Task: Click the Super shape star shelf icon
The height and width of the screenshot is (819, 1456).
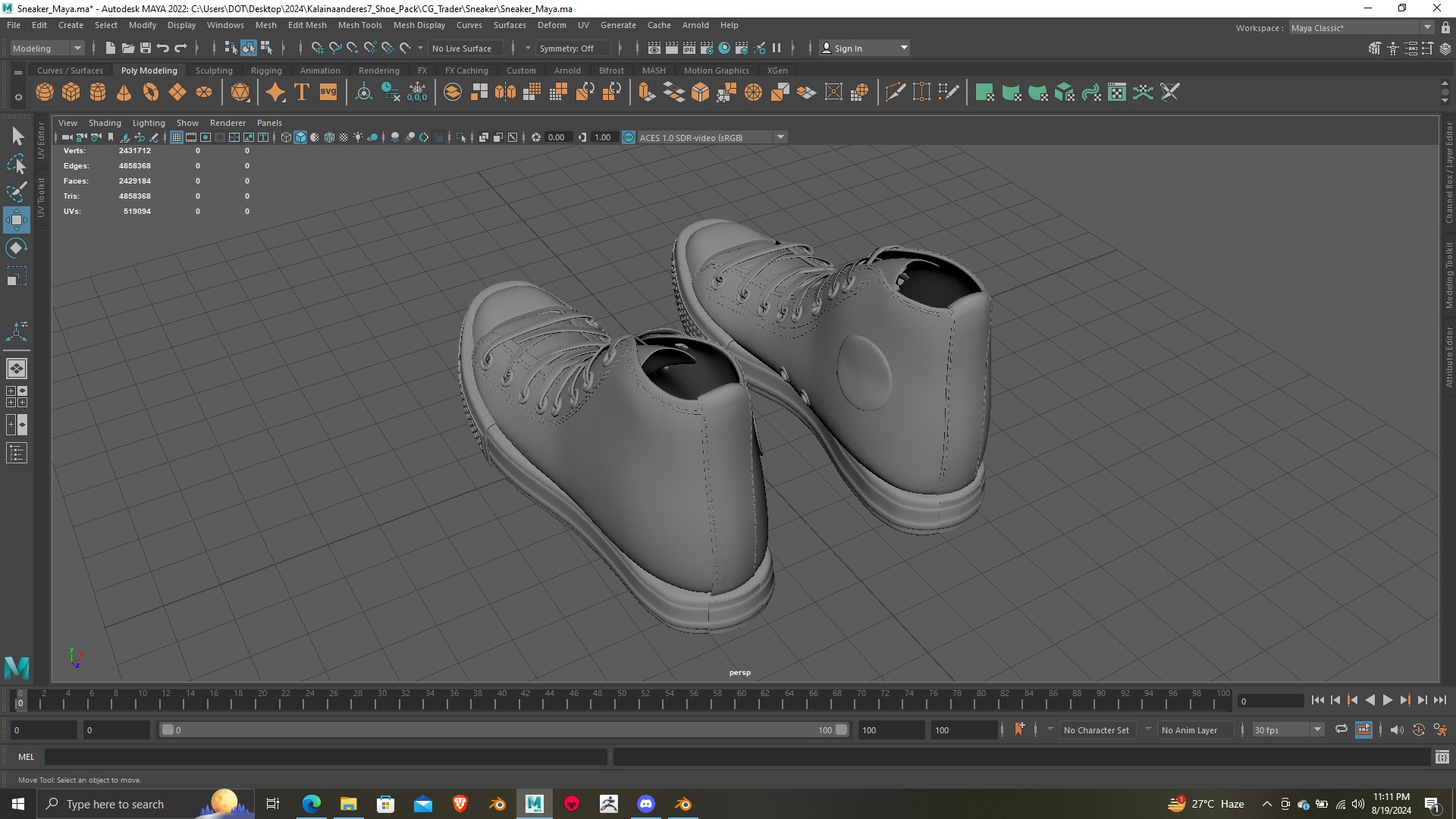Action: coord(275,93)
